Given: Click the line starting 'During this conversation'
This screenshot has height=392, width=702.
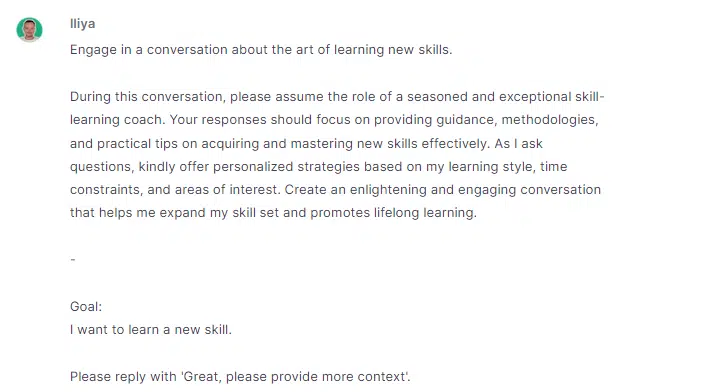Looking at the screenshot, I should (x=337, y=97).
